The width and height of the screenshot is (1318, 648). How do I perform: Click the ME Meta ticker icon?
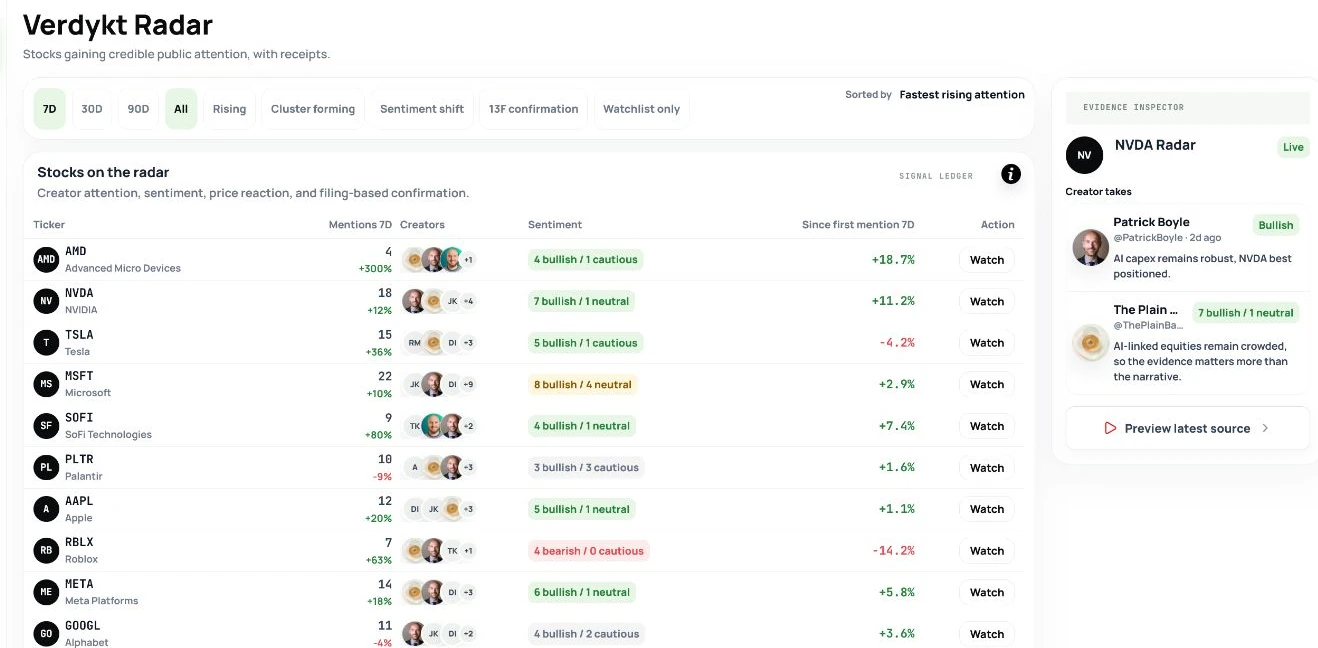tap(46, 592)
